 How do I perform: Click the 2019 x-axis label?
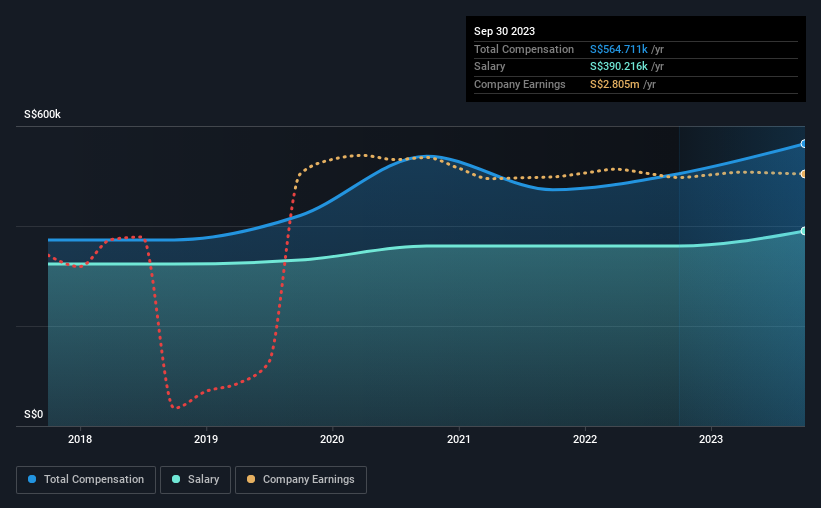point(206,439)
